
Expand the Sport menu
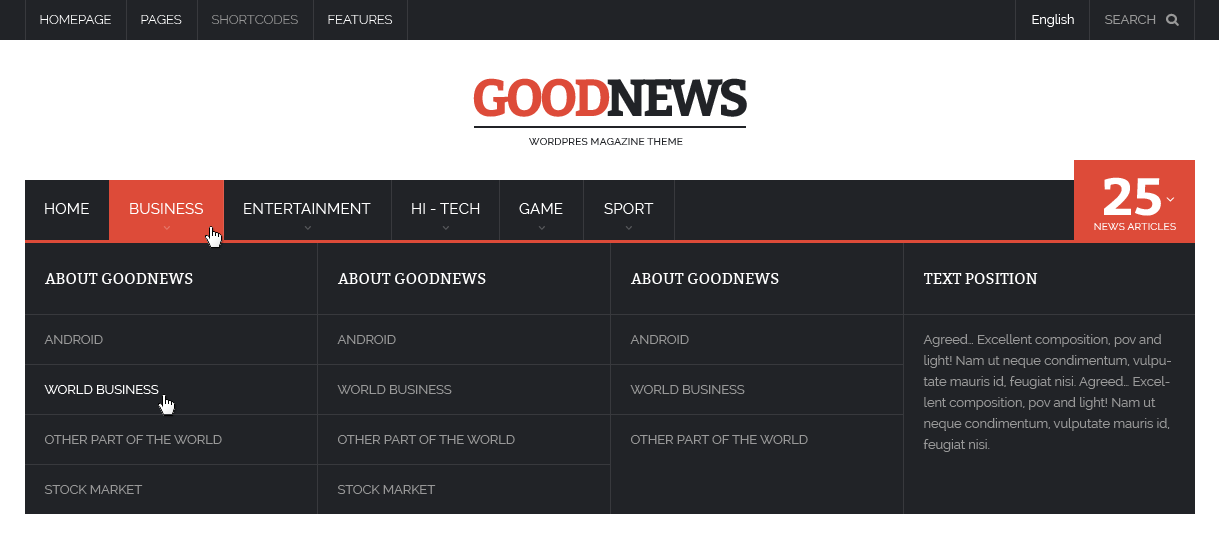click(x=628, y=209)
